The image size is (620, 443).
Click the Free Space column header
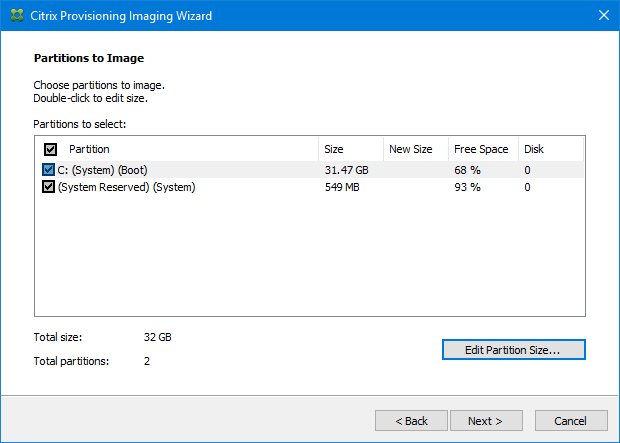(x=483, y=149)
